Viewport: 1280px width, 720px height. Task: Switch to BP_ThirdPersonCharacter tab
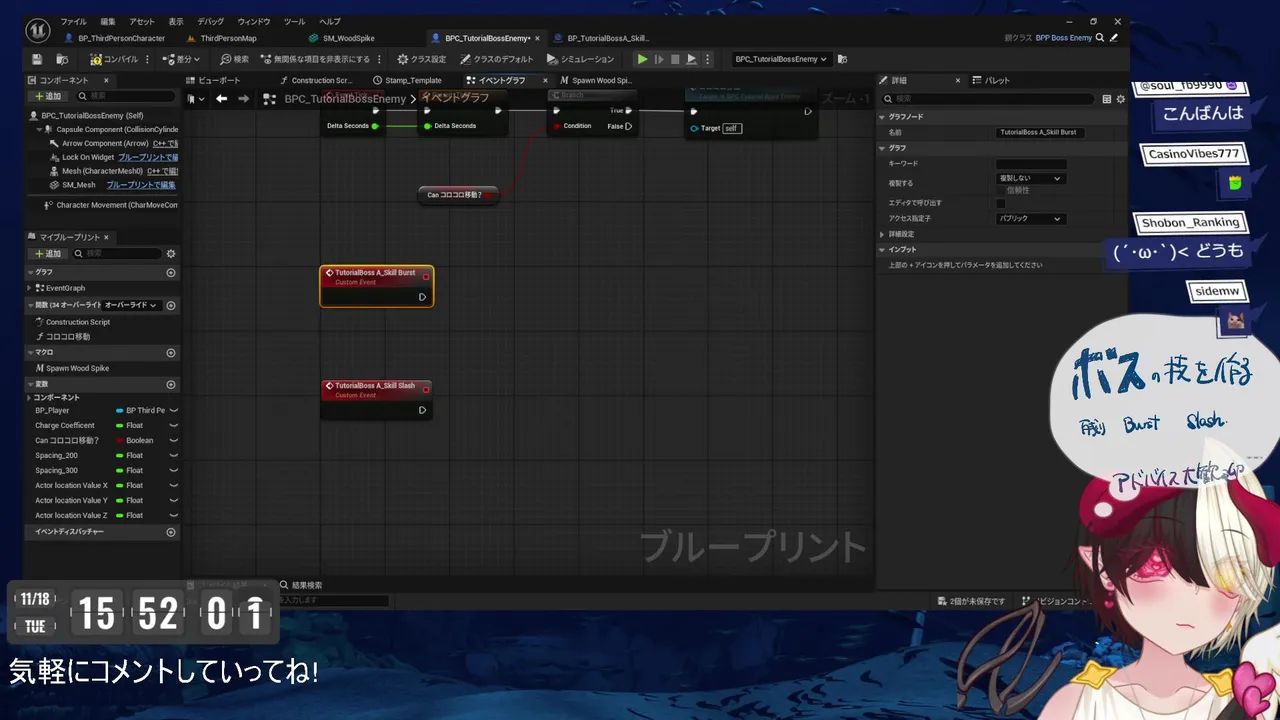coord(114,38)
